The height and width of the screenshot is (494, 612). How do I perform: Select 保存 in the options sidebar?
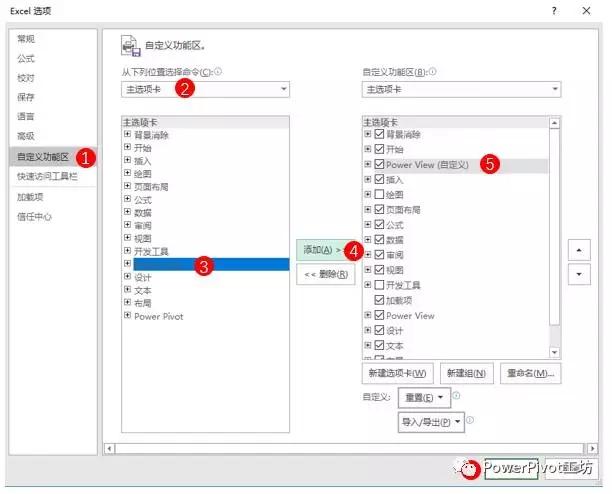pyautogui.click(x=26, y=97)
